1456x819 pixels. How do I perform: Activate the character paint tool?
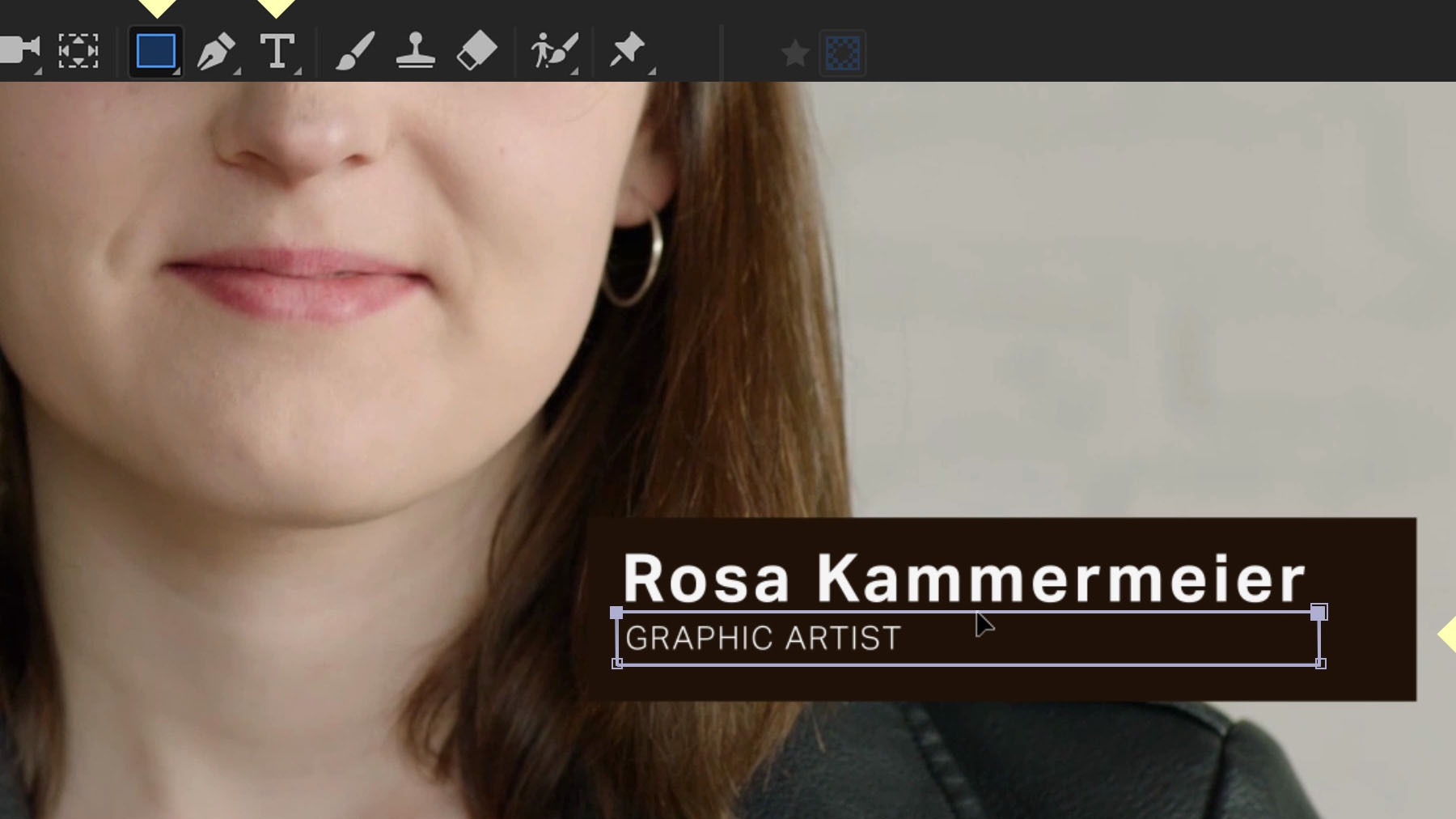tap(554, 52)
